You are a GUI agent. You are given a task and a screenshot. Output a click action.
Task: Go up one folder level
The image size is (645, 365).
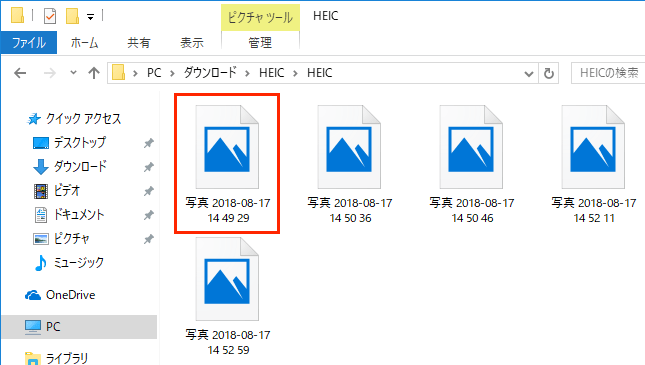click(x=94, y=73)
